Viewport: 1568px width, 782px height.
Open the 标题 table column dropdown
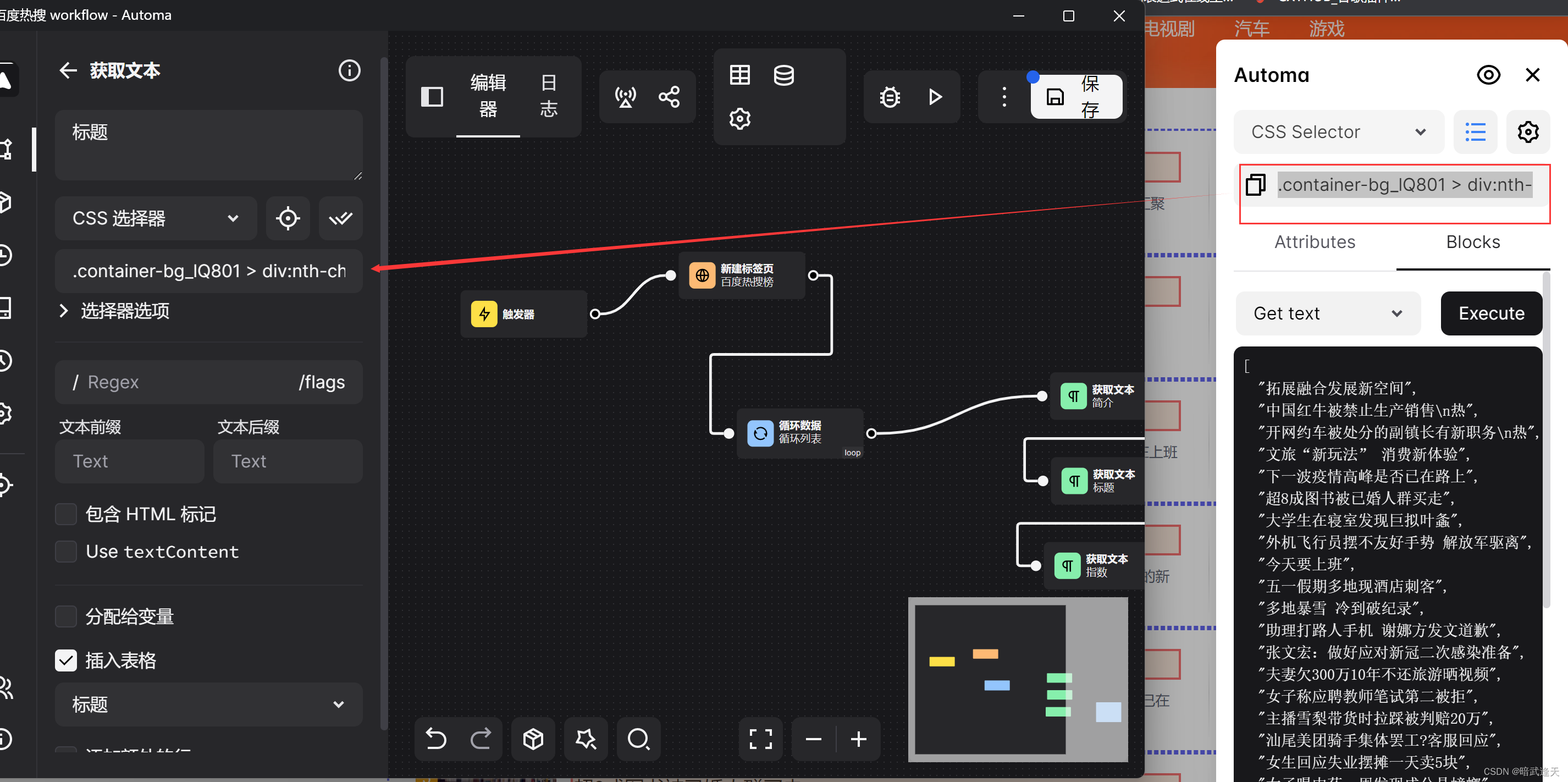(x=209, y=704)
